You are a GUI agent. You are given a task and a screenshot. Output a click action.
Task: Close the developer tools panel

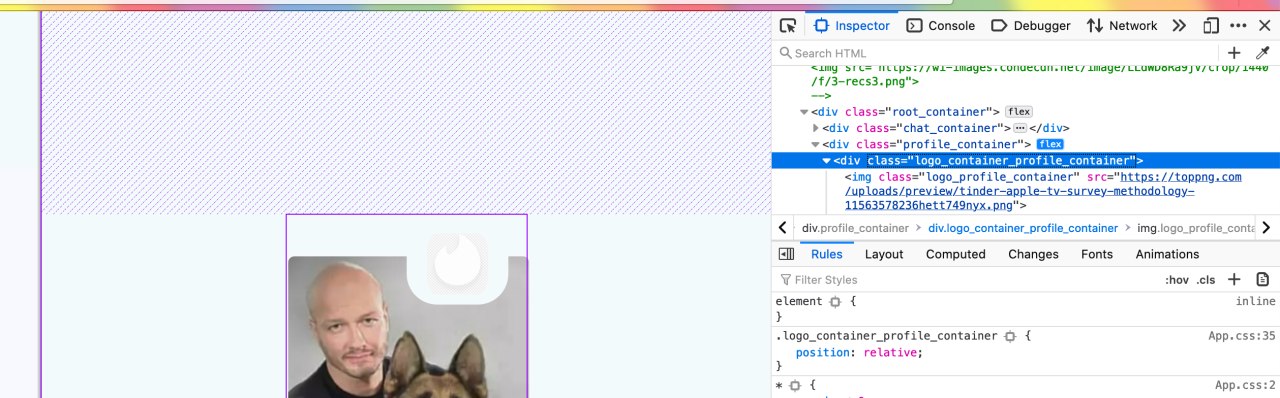pos(1264,26)
